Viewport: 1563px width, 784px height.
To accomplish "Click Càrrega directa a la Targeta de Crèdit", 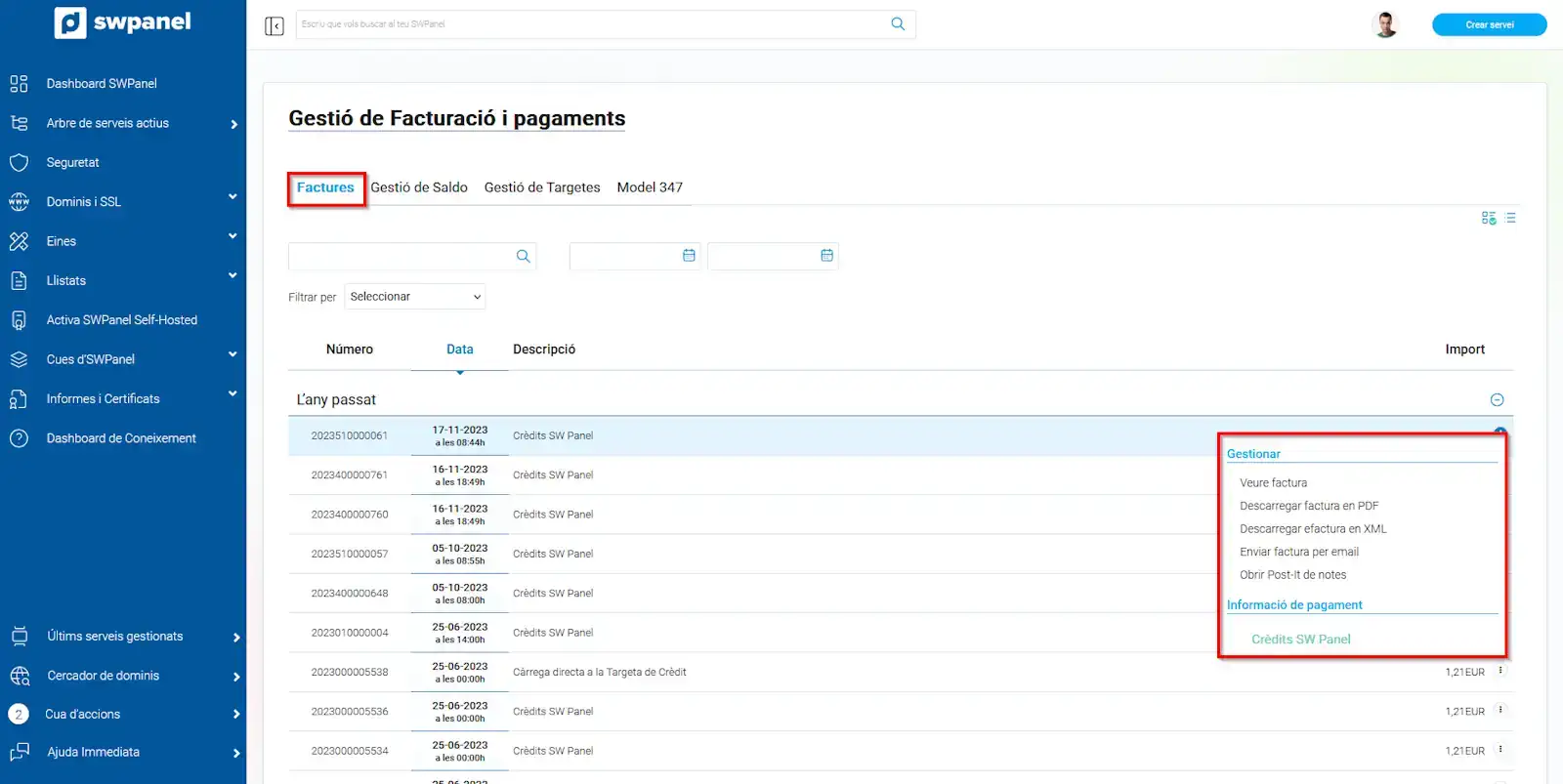I will point(600,673).
